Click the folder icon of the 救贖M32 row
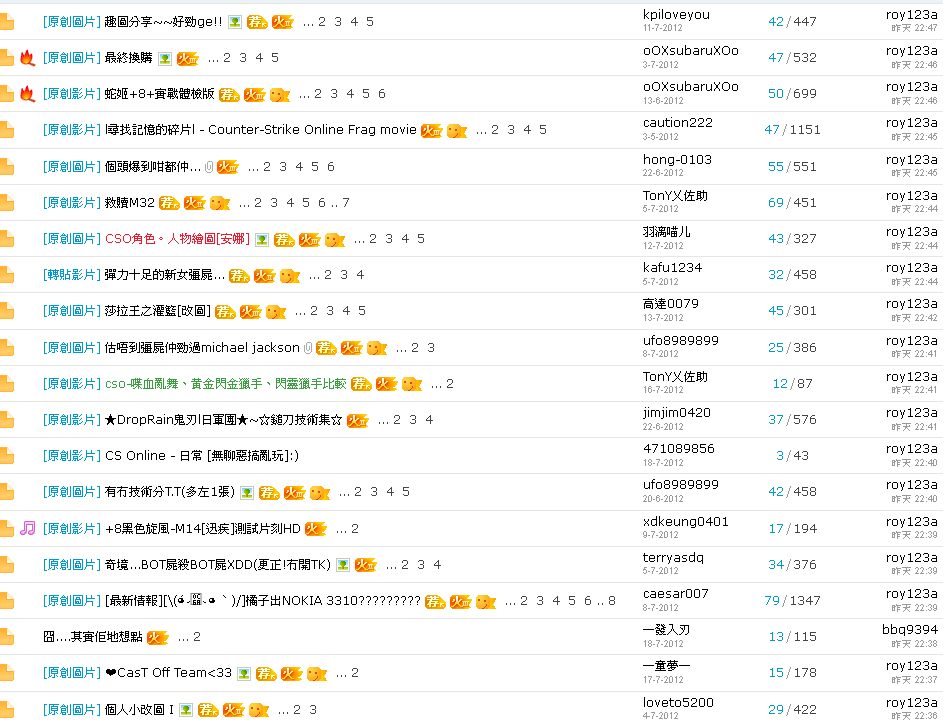Image resolution: width=952 pixels, height=726 pixels. pos(7,203)
